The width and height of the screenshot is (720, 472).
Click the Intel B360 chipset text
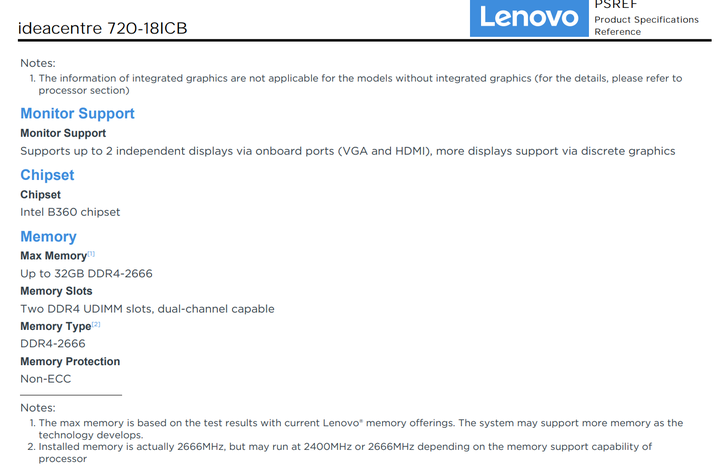(70, 212)
